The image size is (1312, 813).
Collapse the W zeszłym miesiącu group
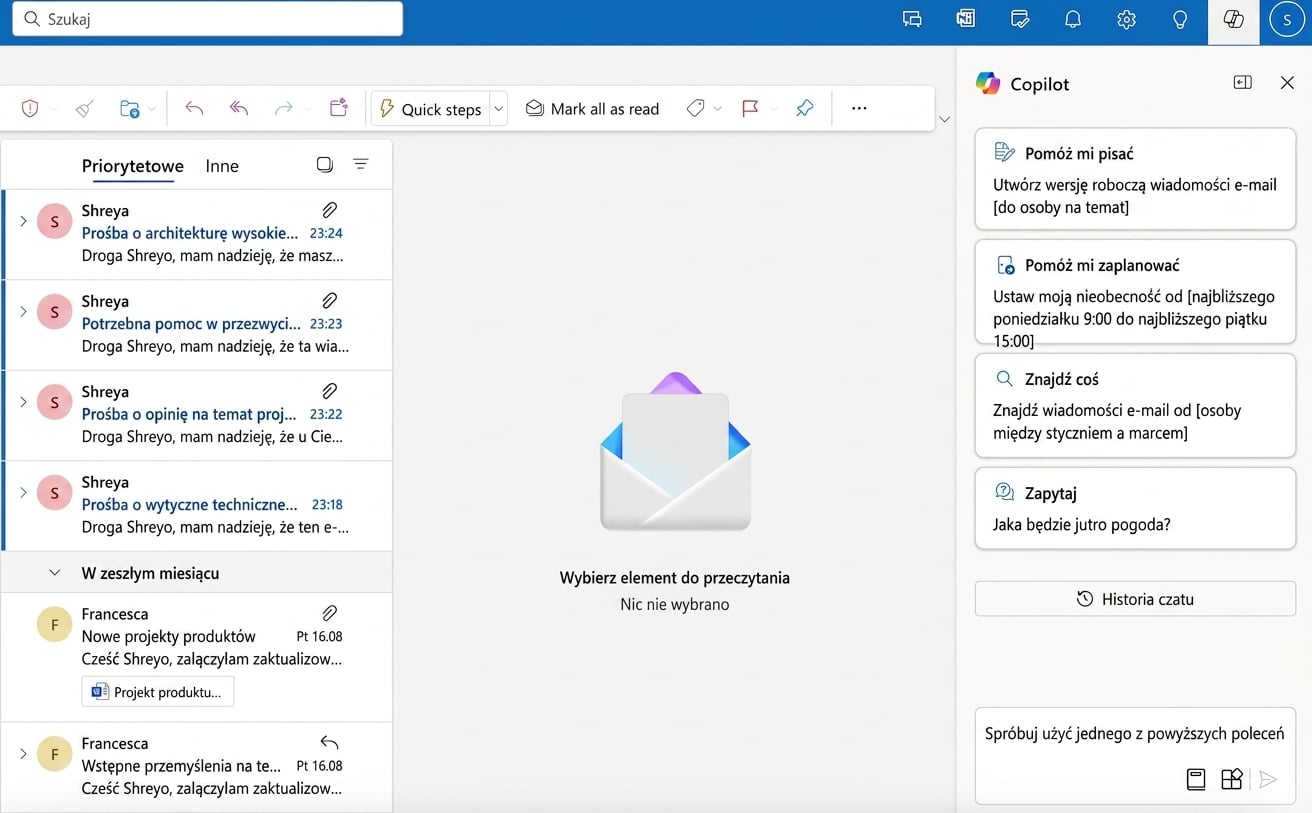55,573
